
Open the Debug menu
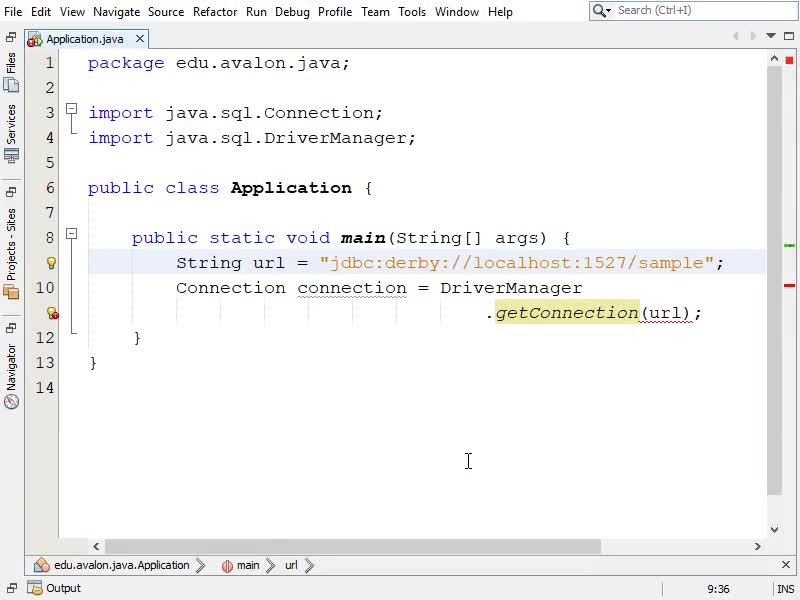pos(292,11)
